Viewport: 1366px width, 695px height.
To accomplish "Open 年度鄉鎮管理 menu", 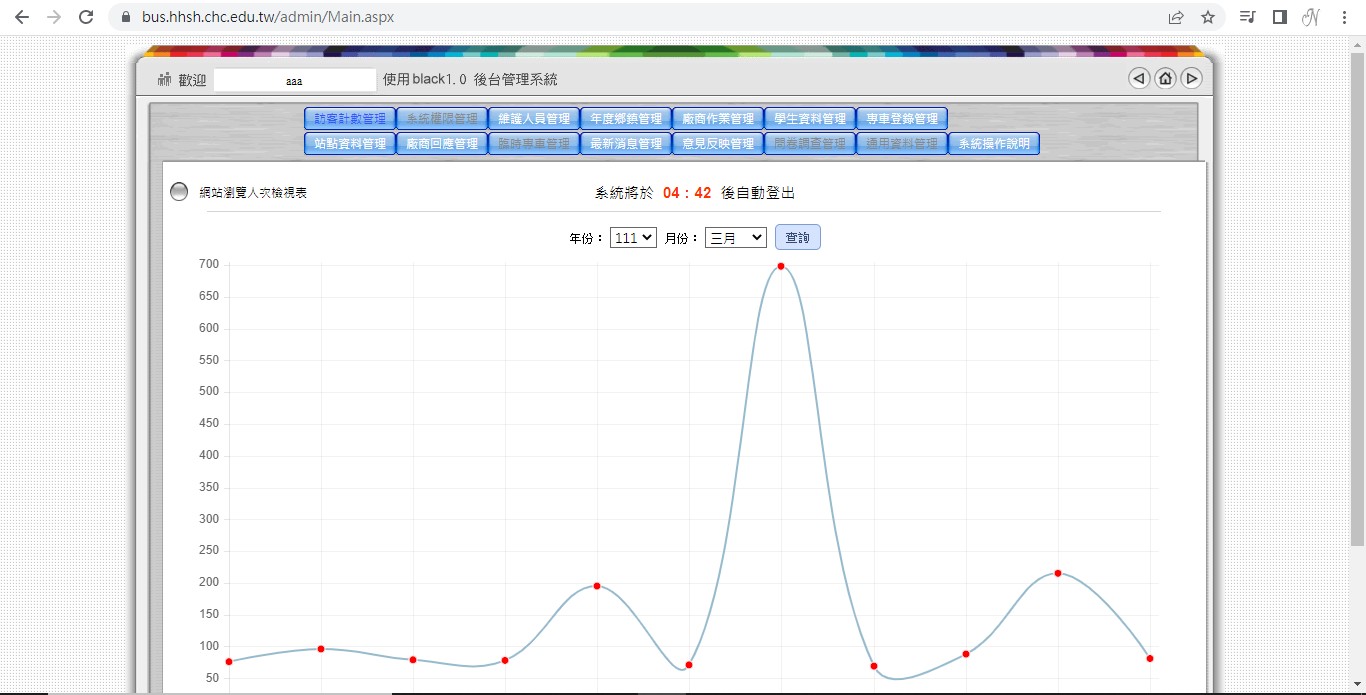I will 626,119.
